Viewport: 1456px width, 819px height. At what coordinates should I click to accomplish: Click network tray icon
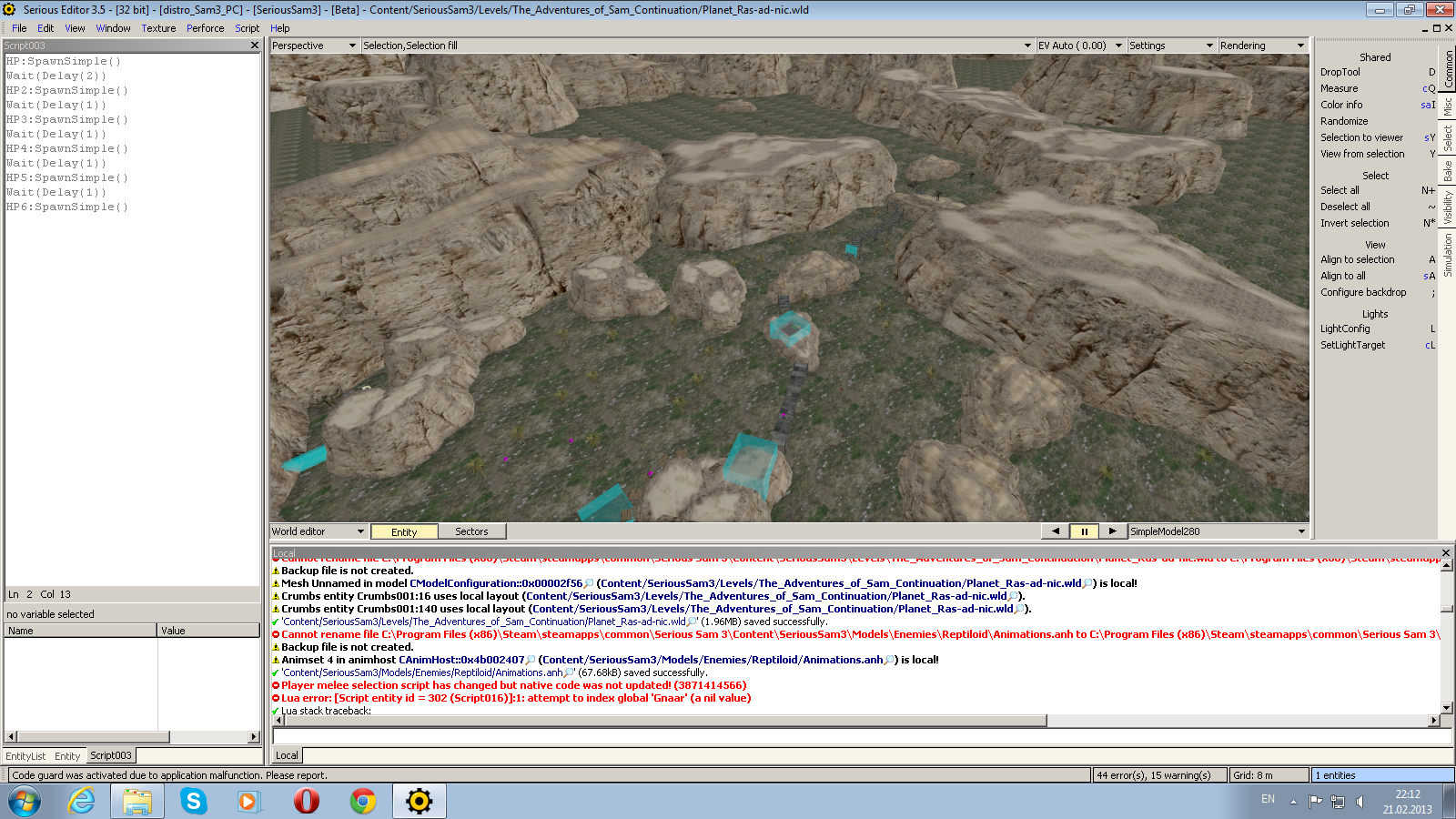[1338, 802]
